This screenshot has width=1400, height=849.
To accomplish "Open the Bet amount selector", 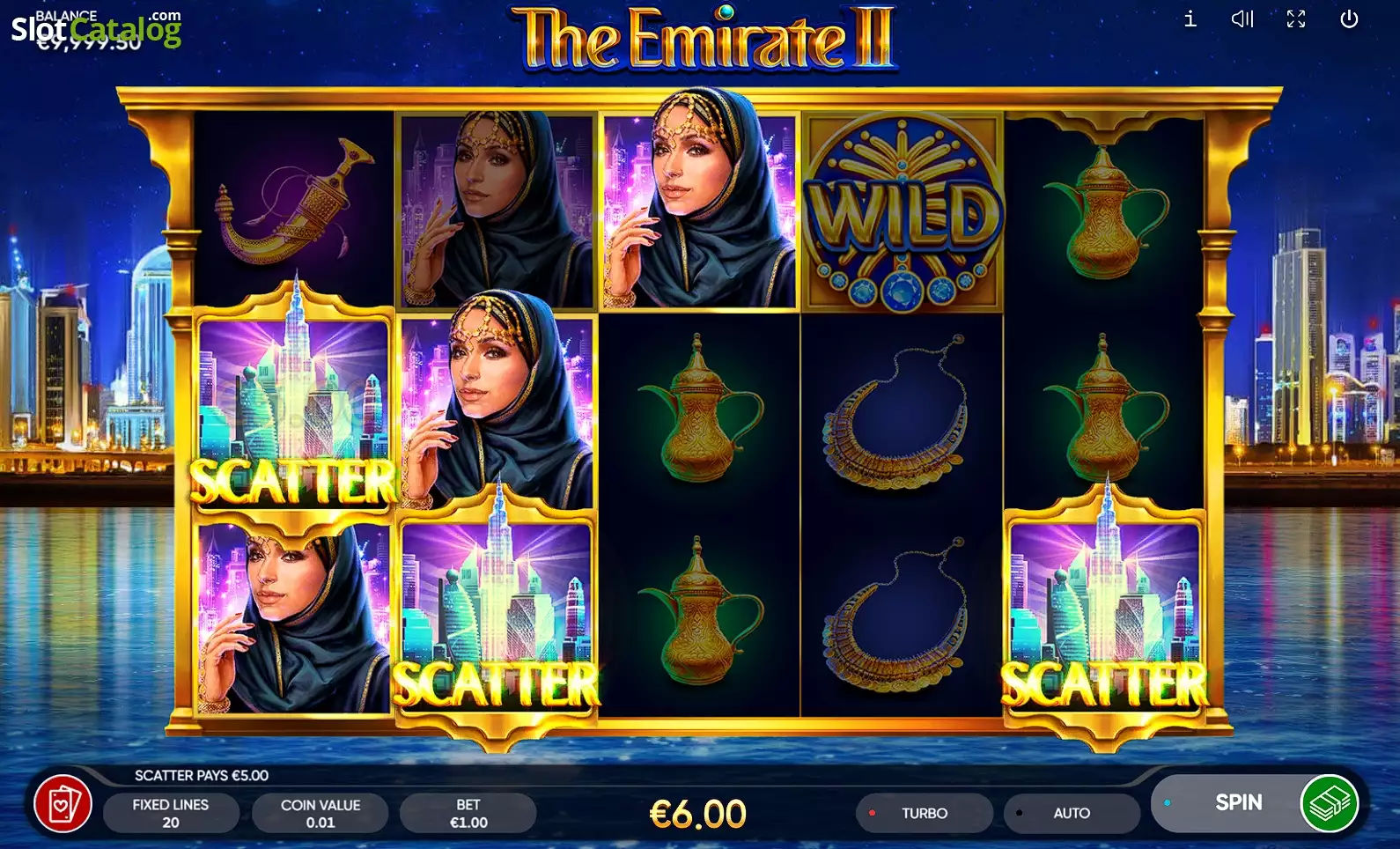I will (468, 813).
